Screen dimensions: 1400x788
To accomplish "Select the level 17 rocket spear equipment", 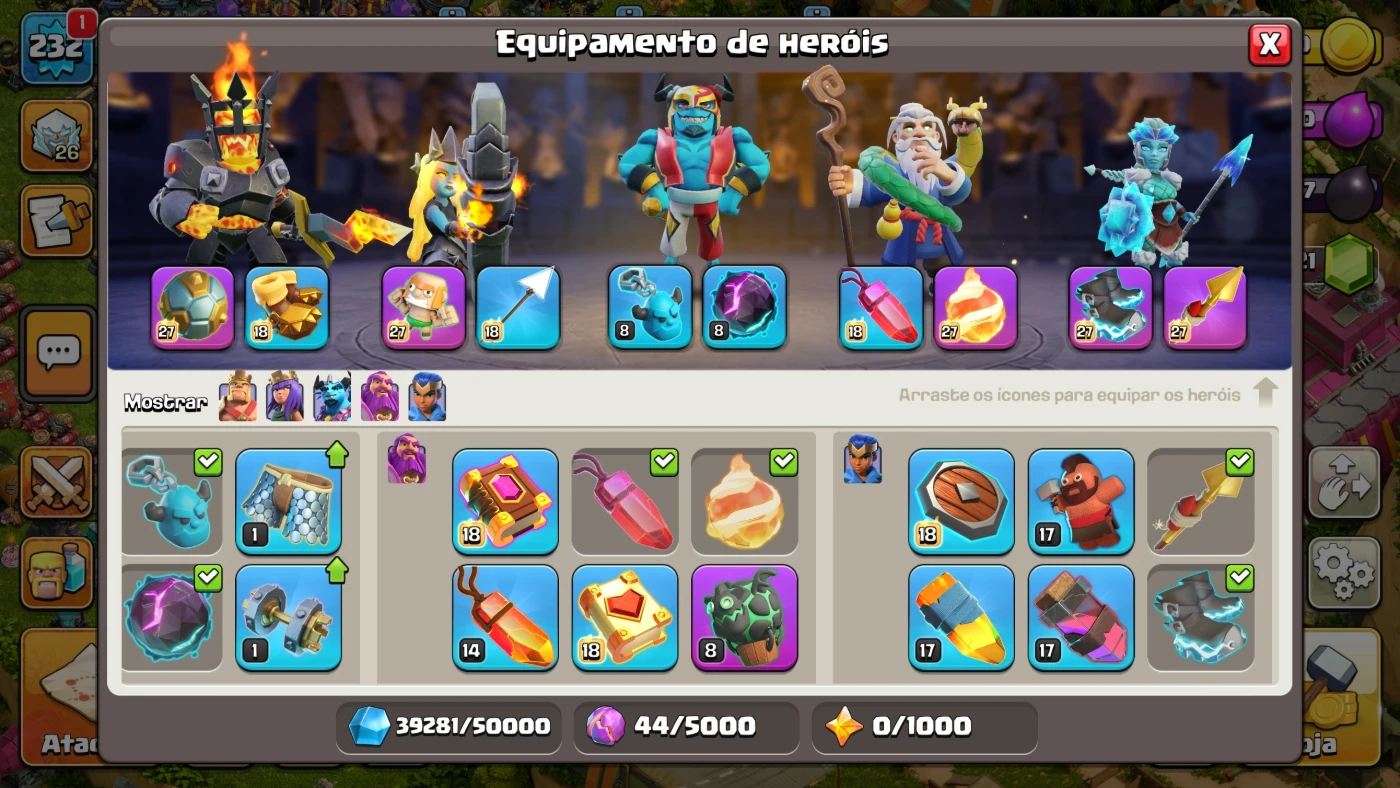I will [961, 617].
